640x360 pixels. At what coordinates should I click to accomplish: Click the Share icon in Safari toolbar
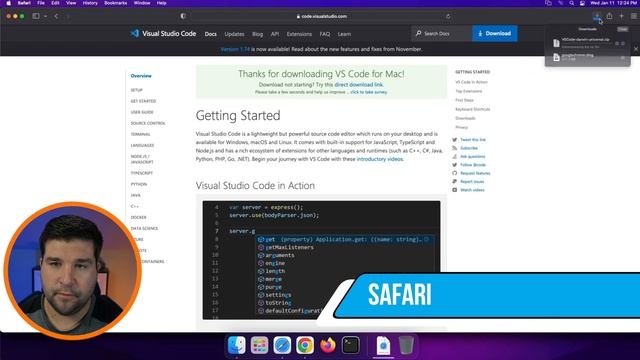point(609,16)
